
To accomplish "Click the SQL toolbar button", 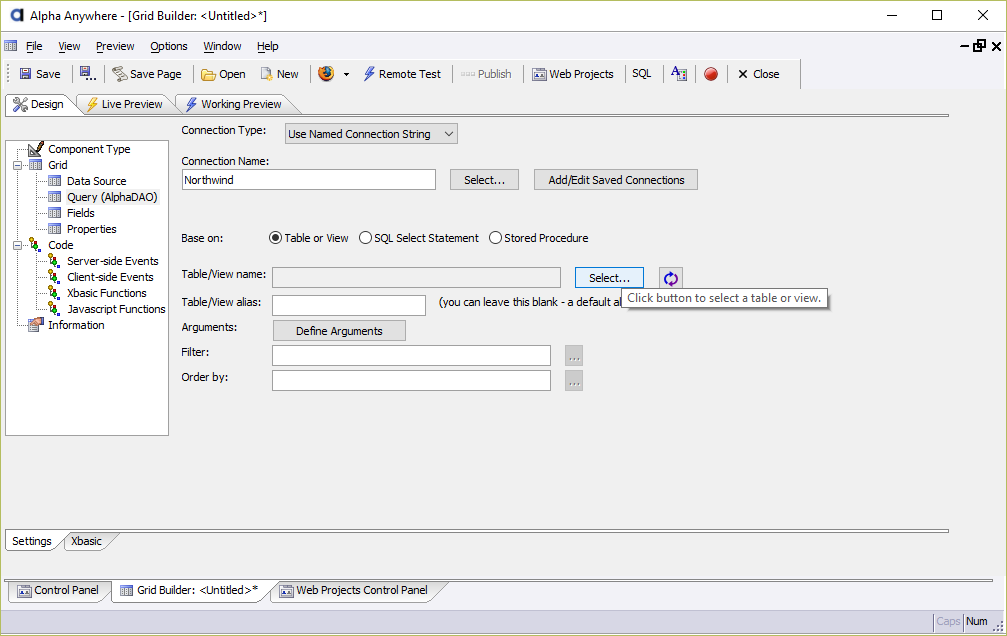I will pos(642,74).
